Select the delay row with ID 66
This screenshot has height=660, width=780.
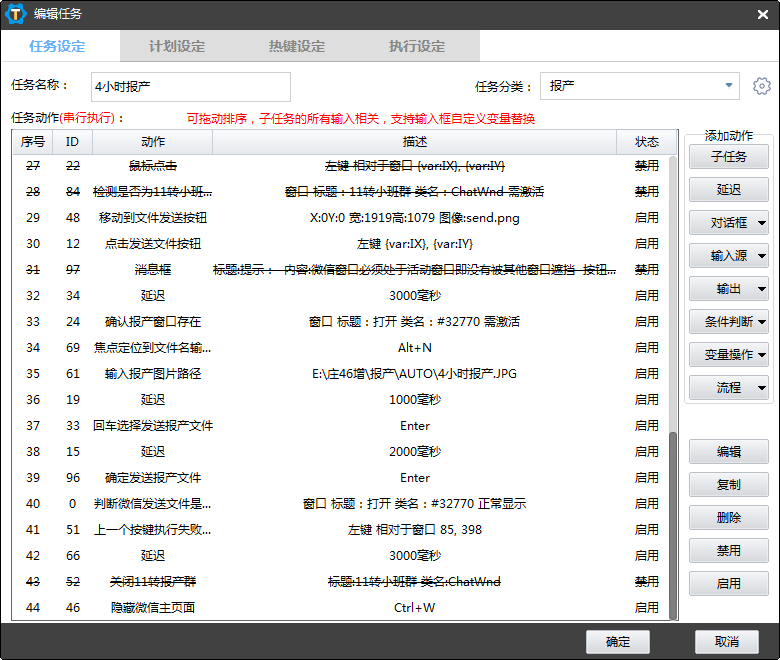(341, 556)
